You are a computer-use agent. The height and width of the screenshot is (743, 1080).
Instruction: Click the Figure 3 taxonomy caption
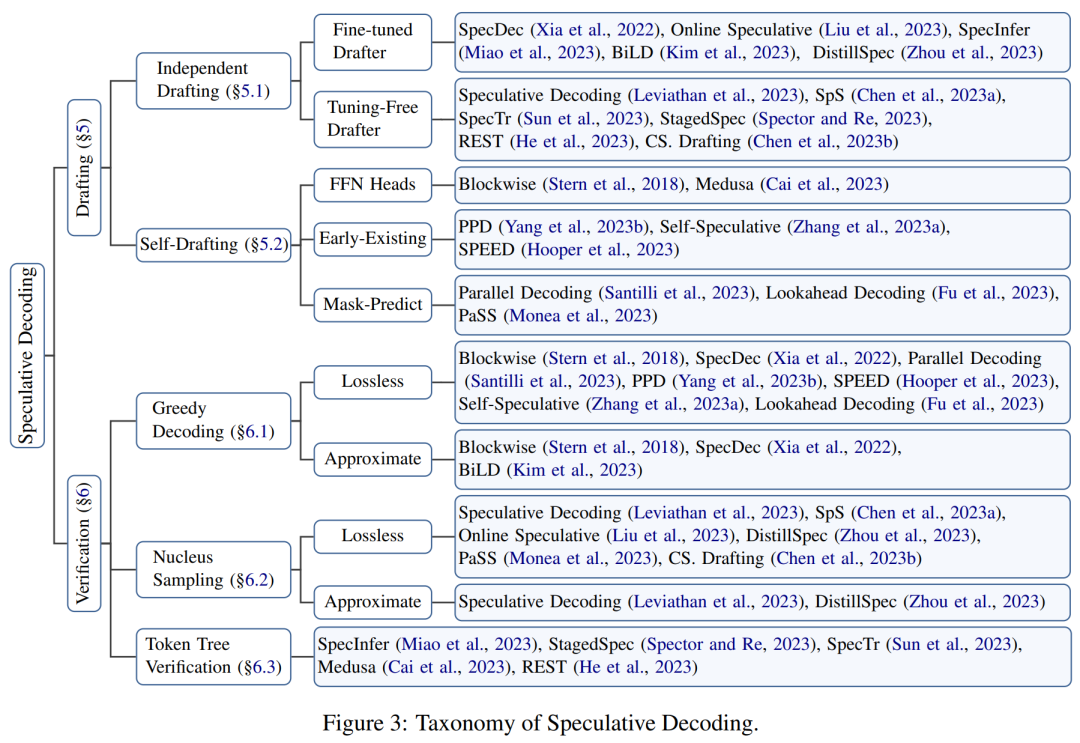click(541, 723)
